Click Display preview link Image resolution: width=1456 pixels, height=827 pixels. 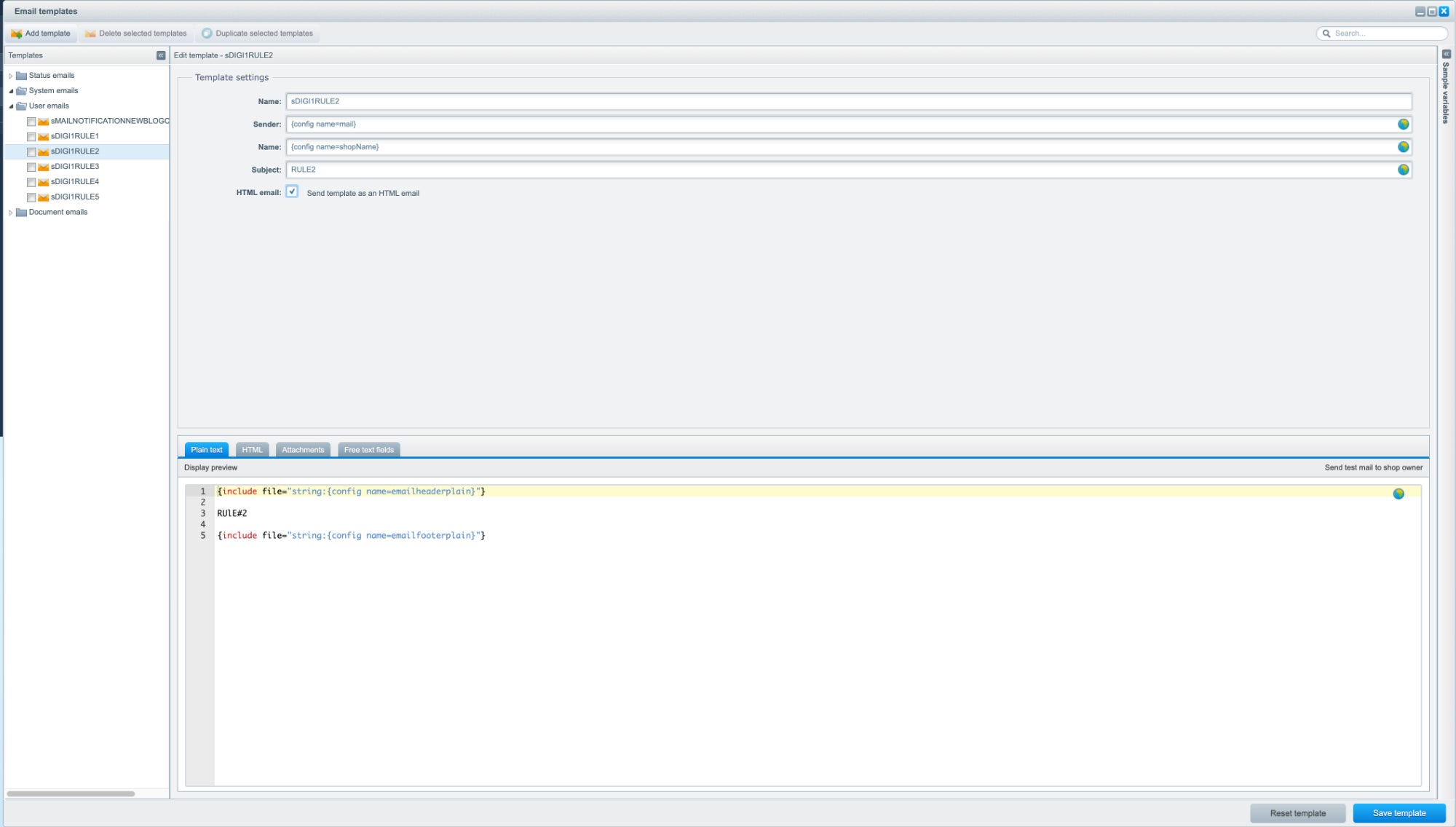click(210, 468)
